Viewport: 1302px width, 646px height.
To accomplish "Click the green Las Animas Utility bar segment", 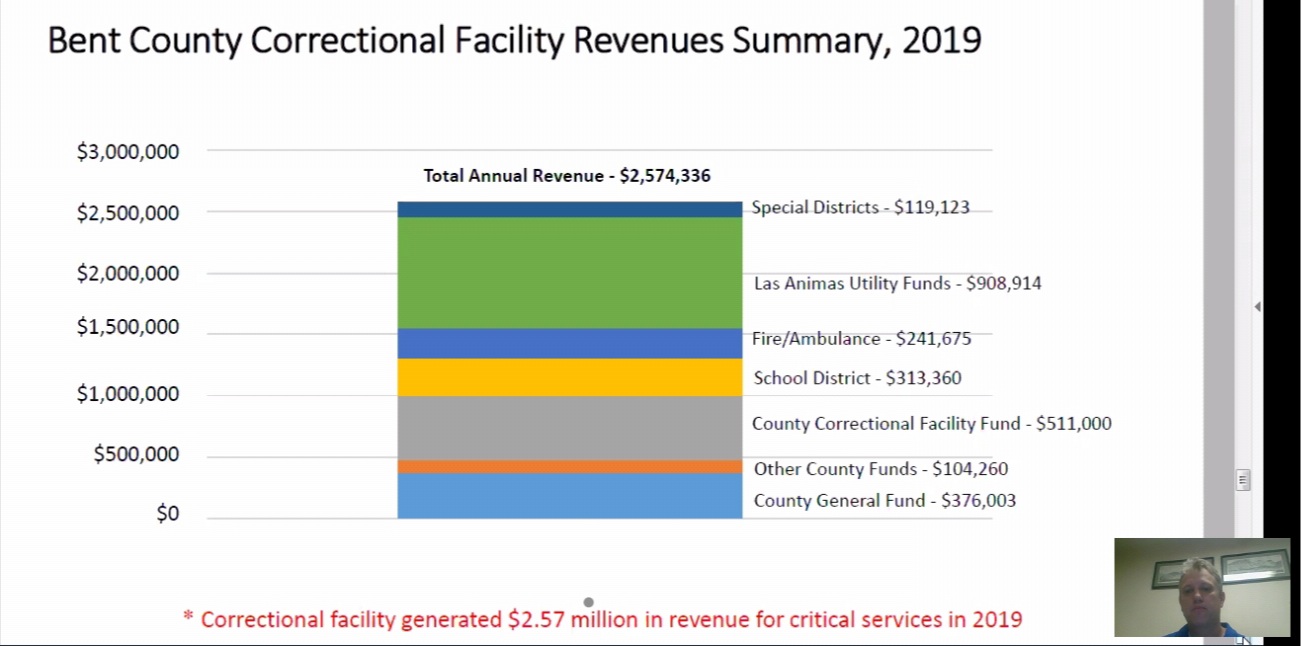I will pos(569,272).
